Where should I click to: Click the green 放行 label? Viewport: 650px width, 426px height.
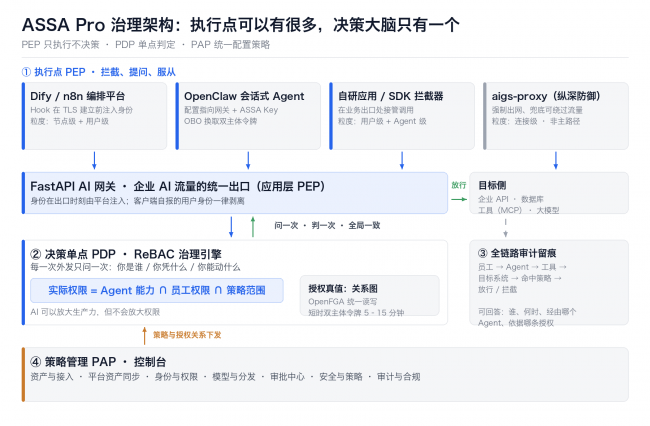point(458,185)
